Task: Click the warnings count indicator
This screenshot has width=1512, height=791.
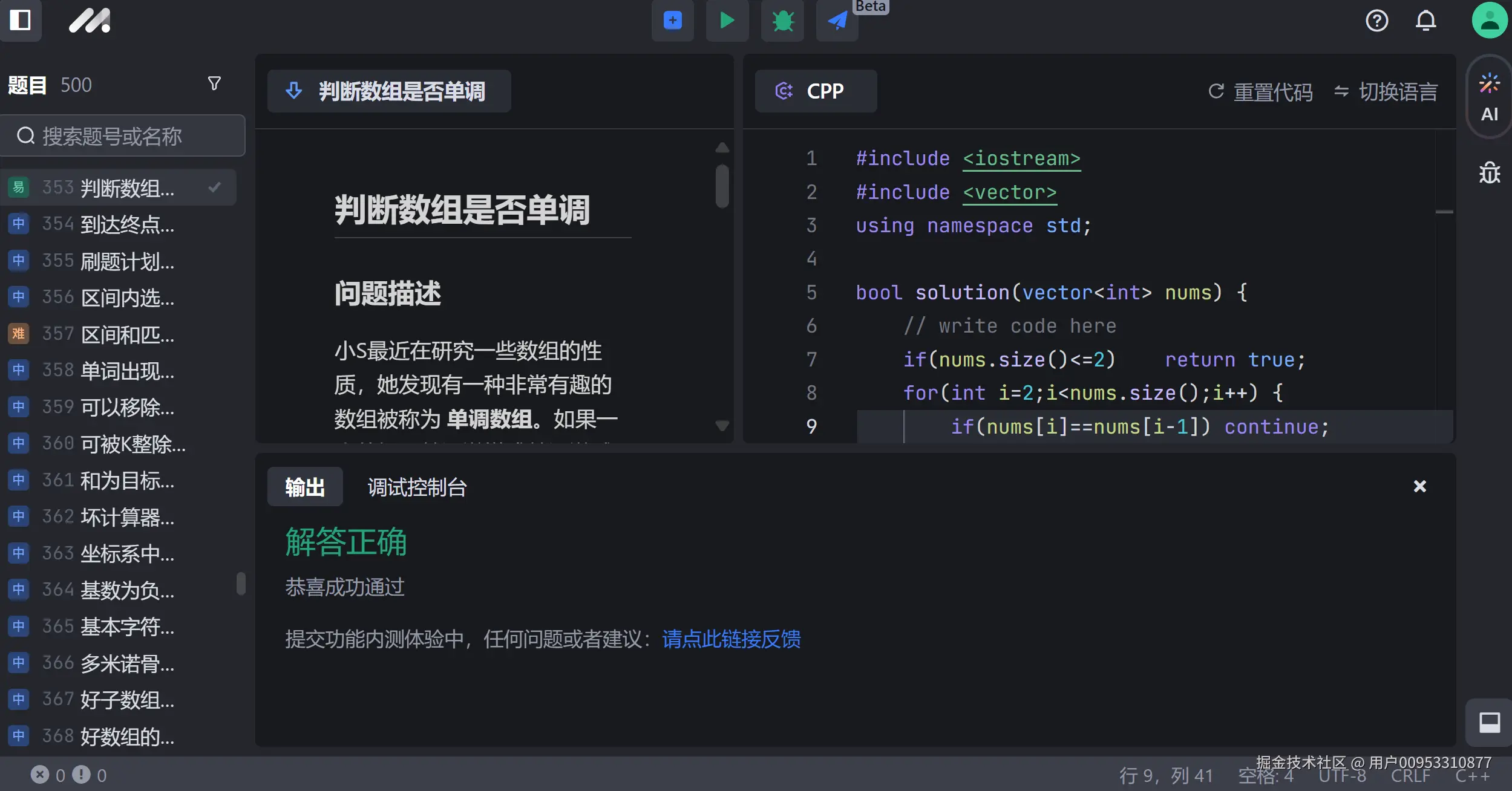Action: (90, 775)
